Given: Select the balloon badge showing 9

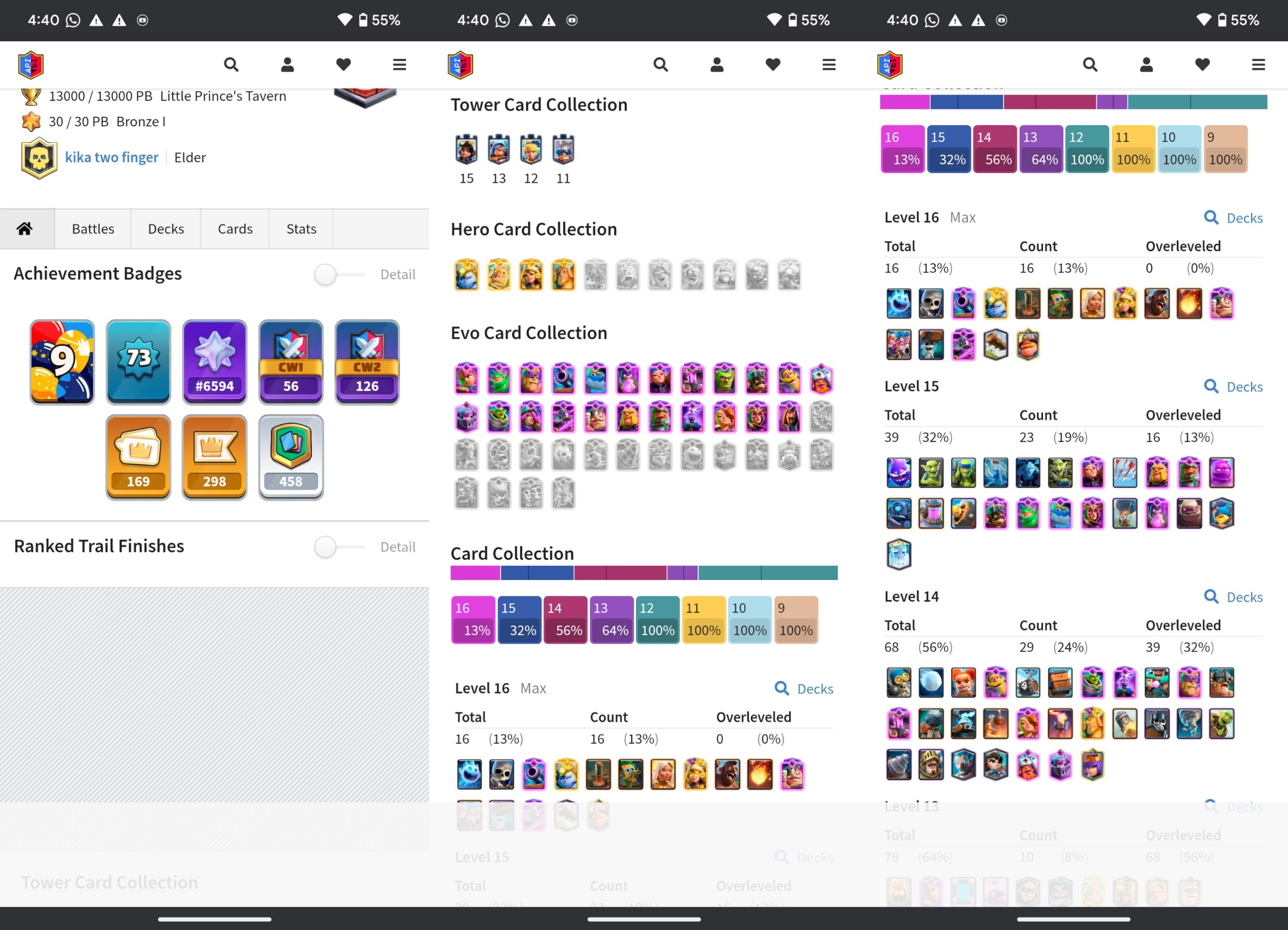Looking at the screenshot, I should [62, 362].
